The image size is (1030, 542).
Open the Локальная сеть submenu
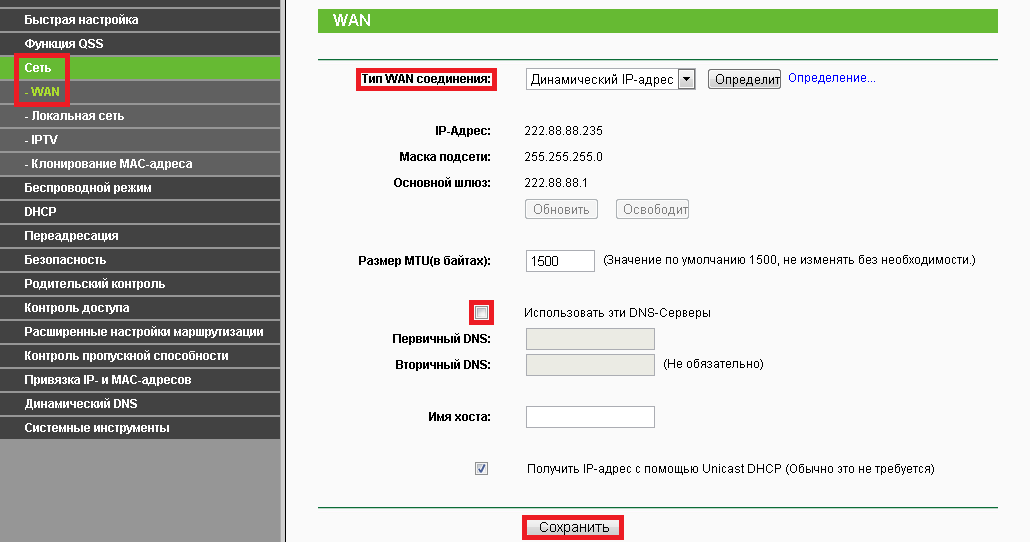click(x=78, y=116)
